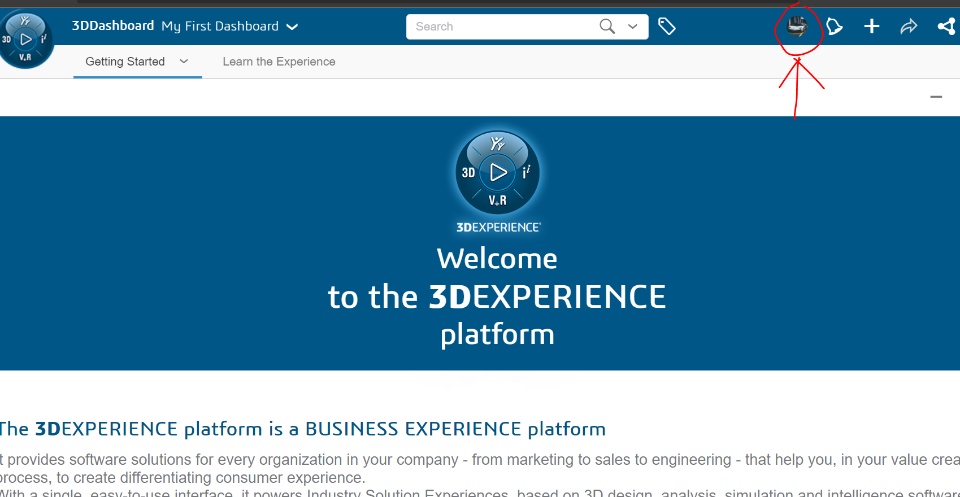Switch to the Learn the Experience tab

[x=279, y=62]
